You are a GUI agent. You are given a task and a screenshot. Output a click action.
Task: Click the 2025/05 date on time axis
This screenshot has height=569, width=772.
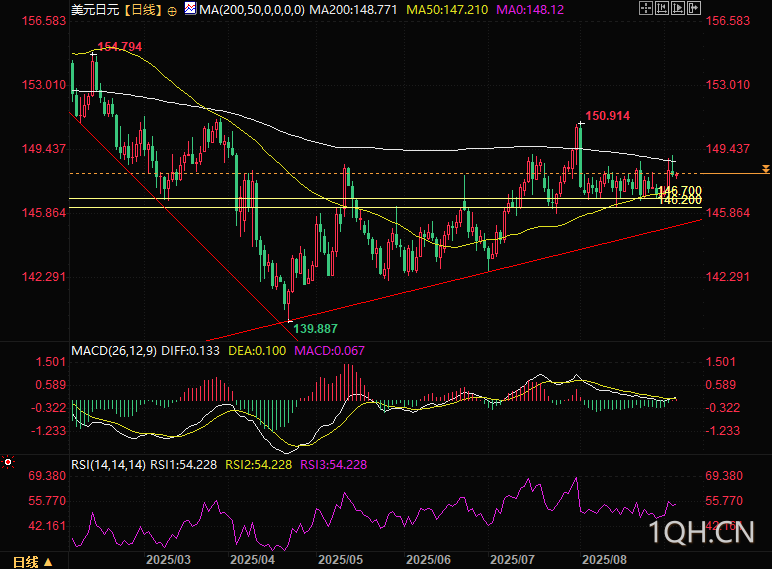click(340, 560)
